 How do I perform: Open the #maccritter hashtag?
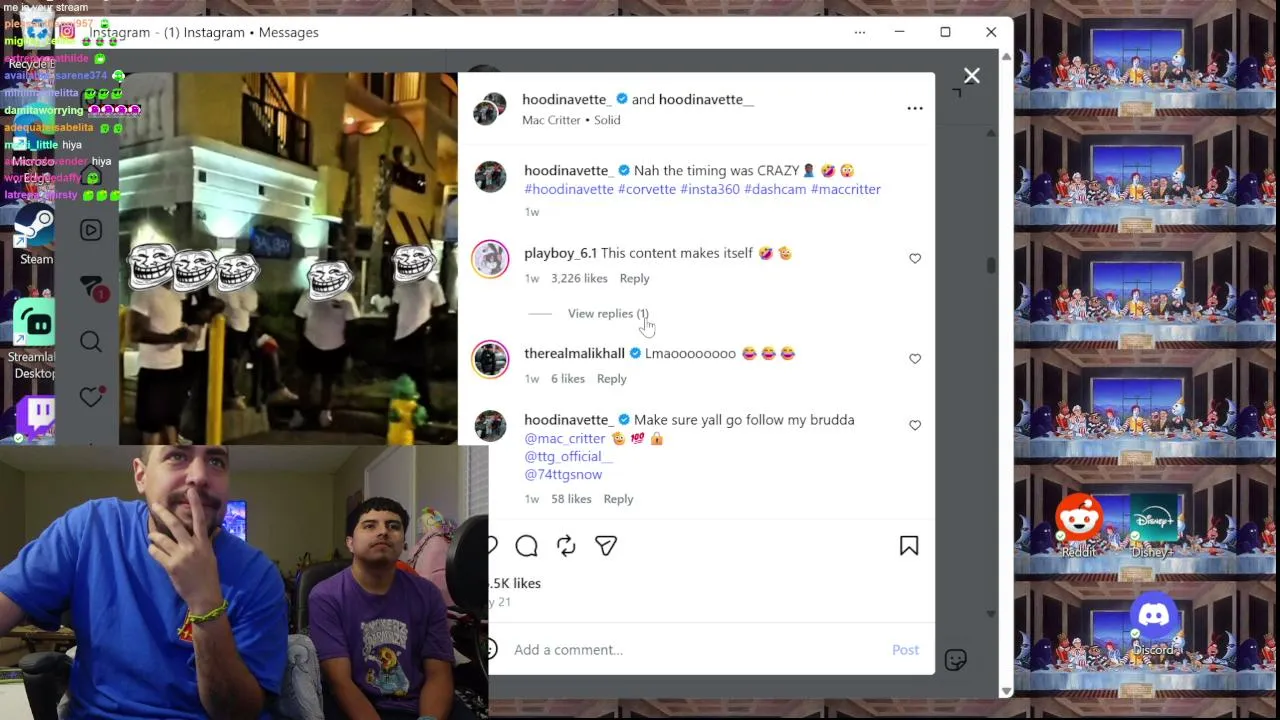846,189
